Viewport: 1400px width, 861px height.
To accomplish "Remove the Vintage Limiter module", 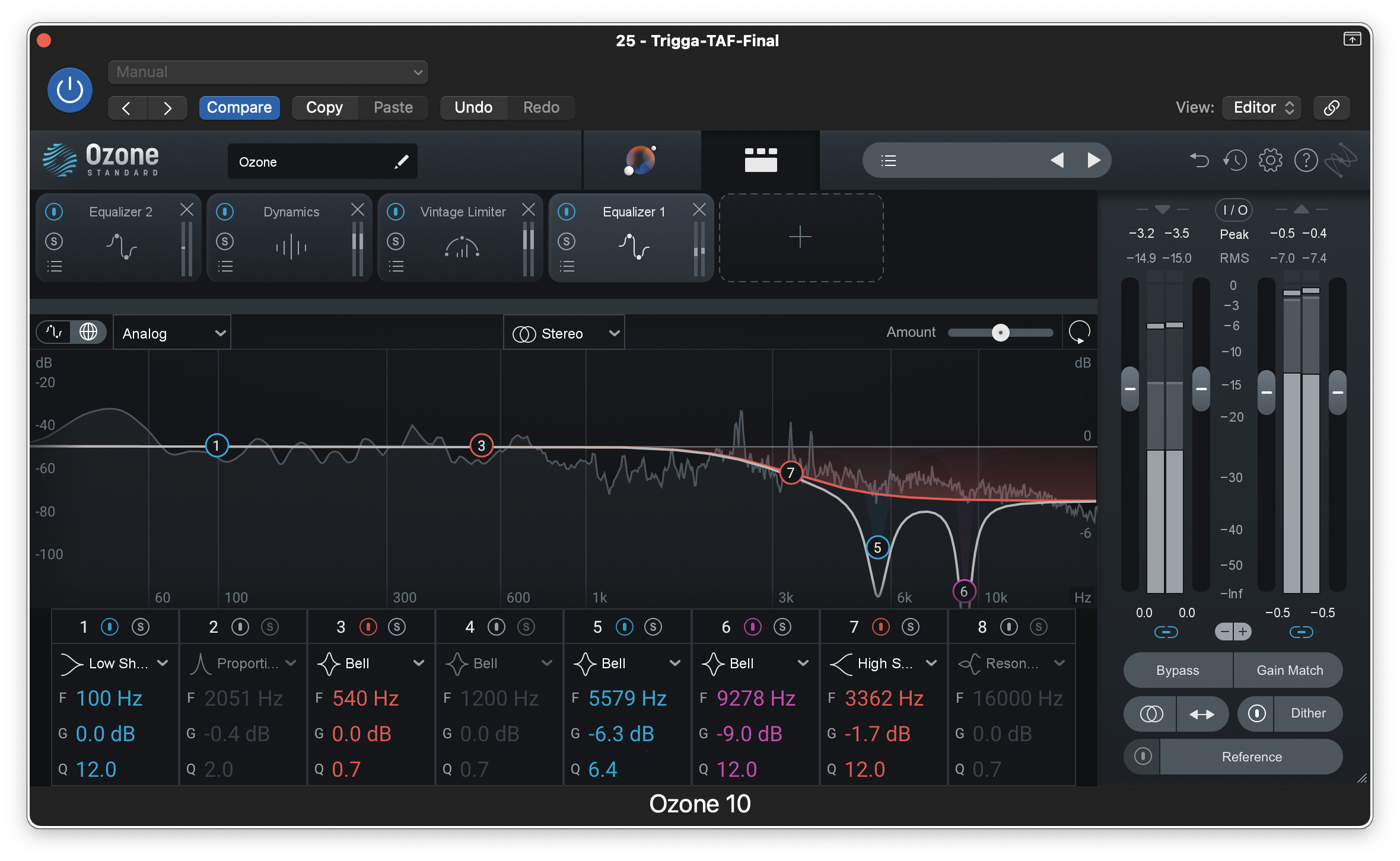I will point(529,209).
